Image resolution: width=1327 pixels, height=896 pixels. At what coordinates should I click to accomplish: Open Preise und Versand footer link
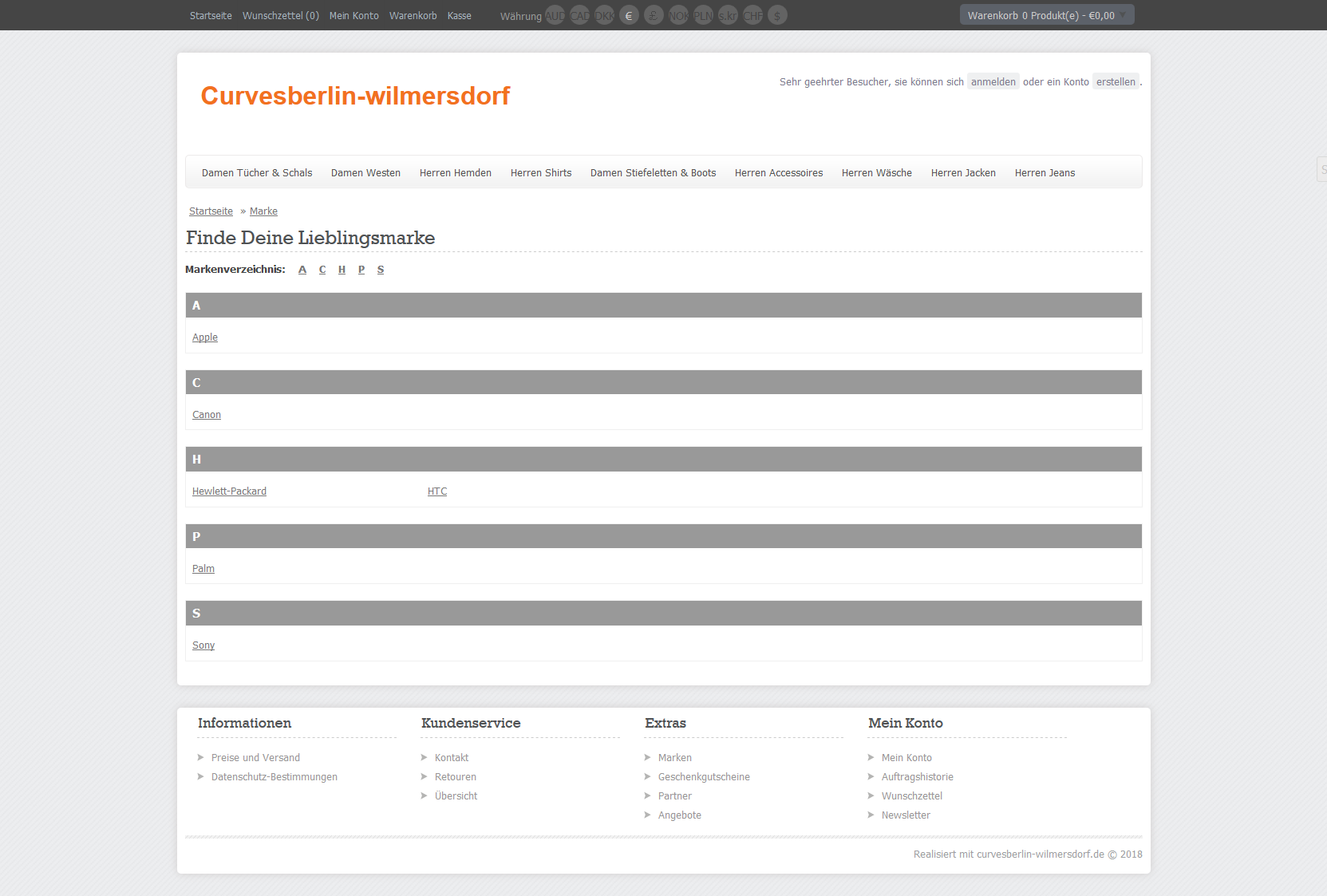[x=255, y=757]
